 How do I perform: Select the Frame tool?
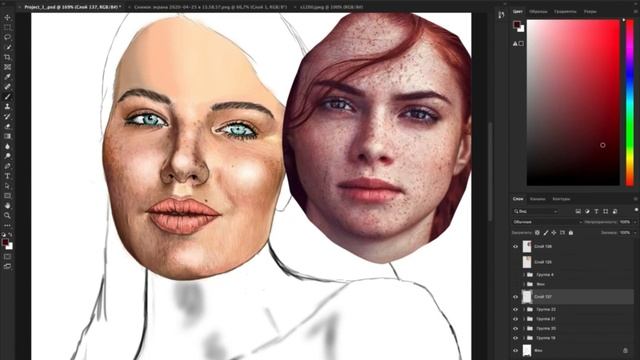point(7,67)
